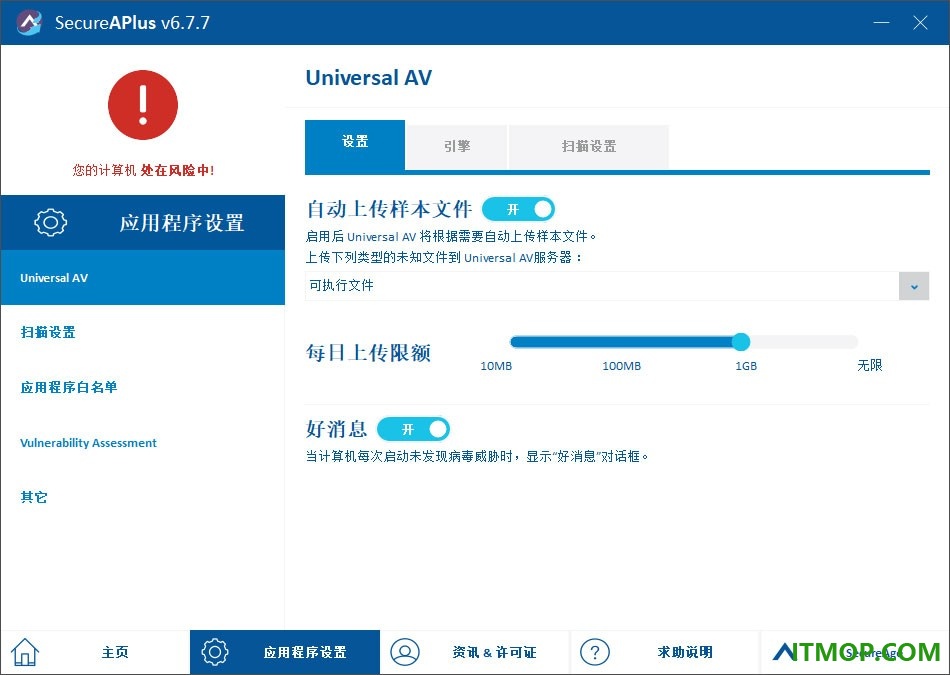Click the user profile icon in bottom bar
The height and width of the screenshot is (675, 950).
[405, 652]
